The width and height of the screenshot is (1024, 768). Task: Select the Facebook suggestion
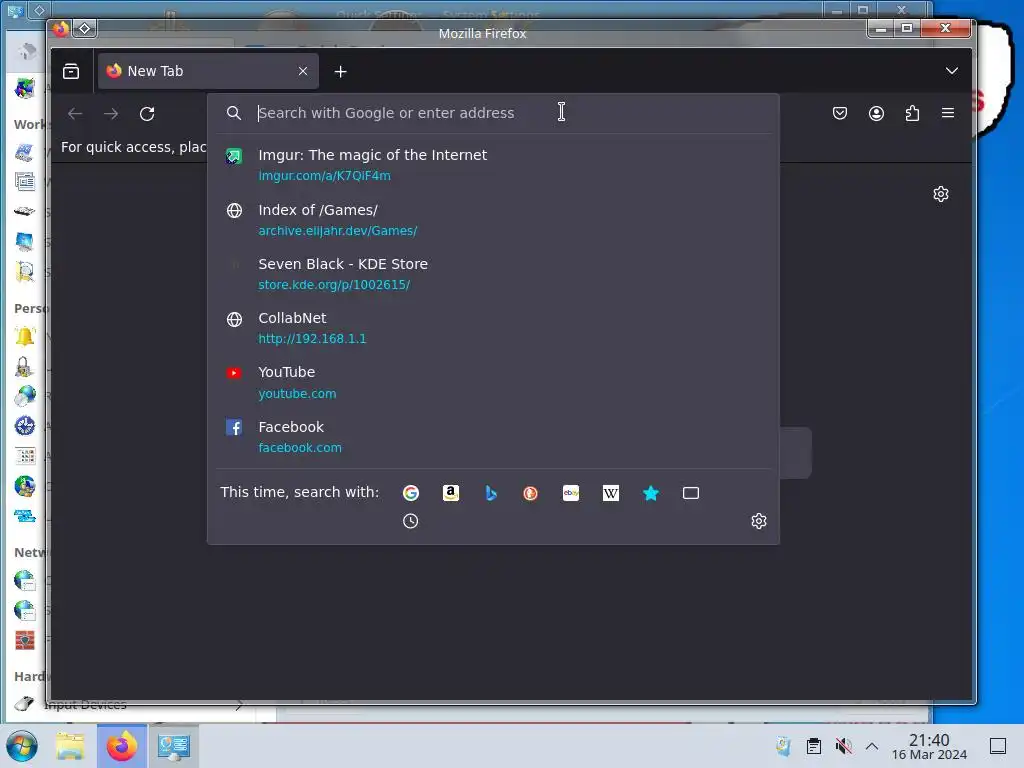(493, 437)
